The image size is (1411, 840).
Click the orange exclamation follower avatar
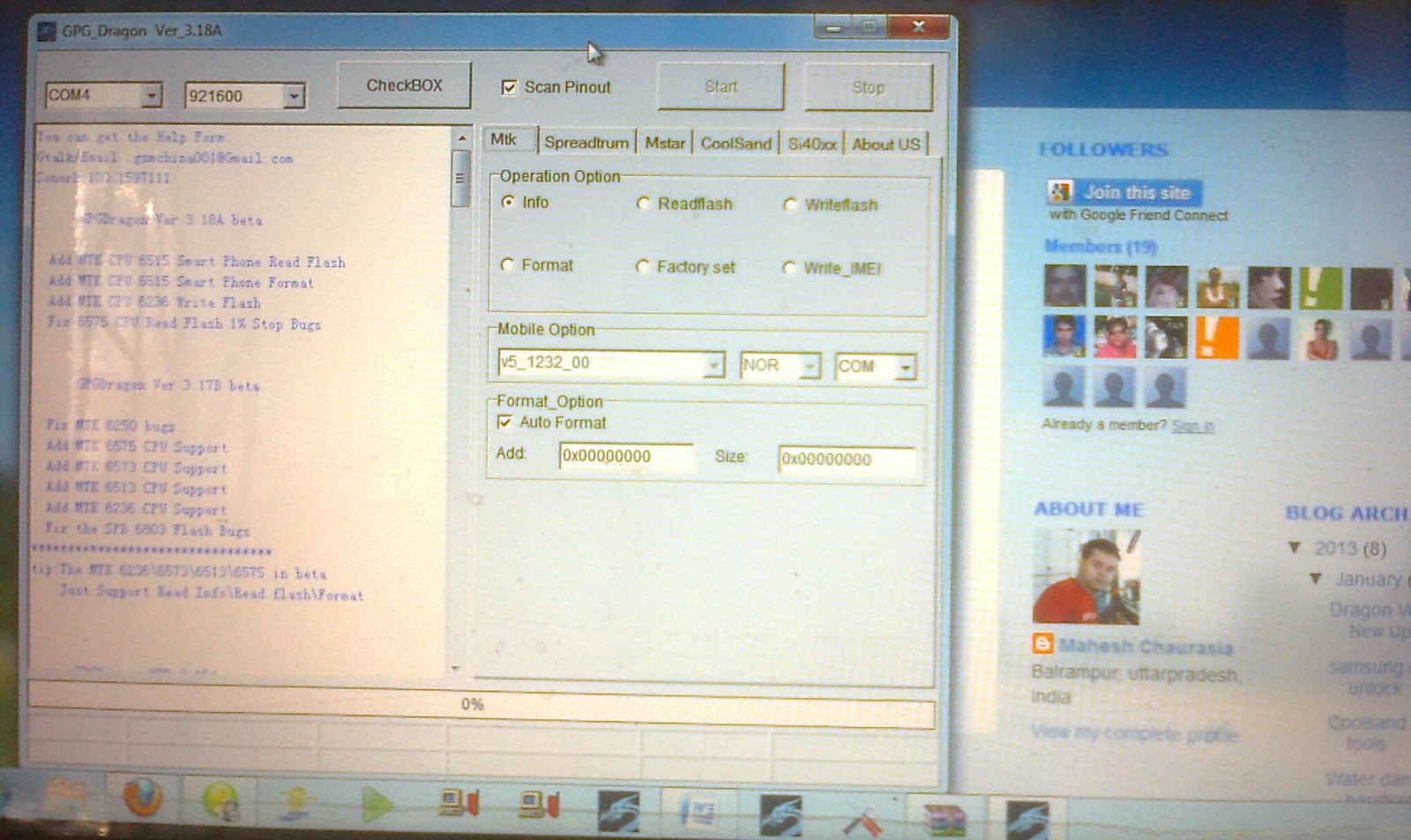pos(1218,338)
